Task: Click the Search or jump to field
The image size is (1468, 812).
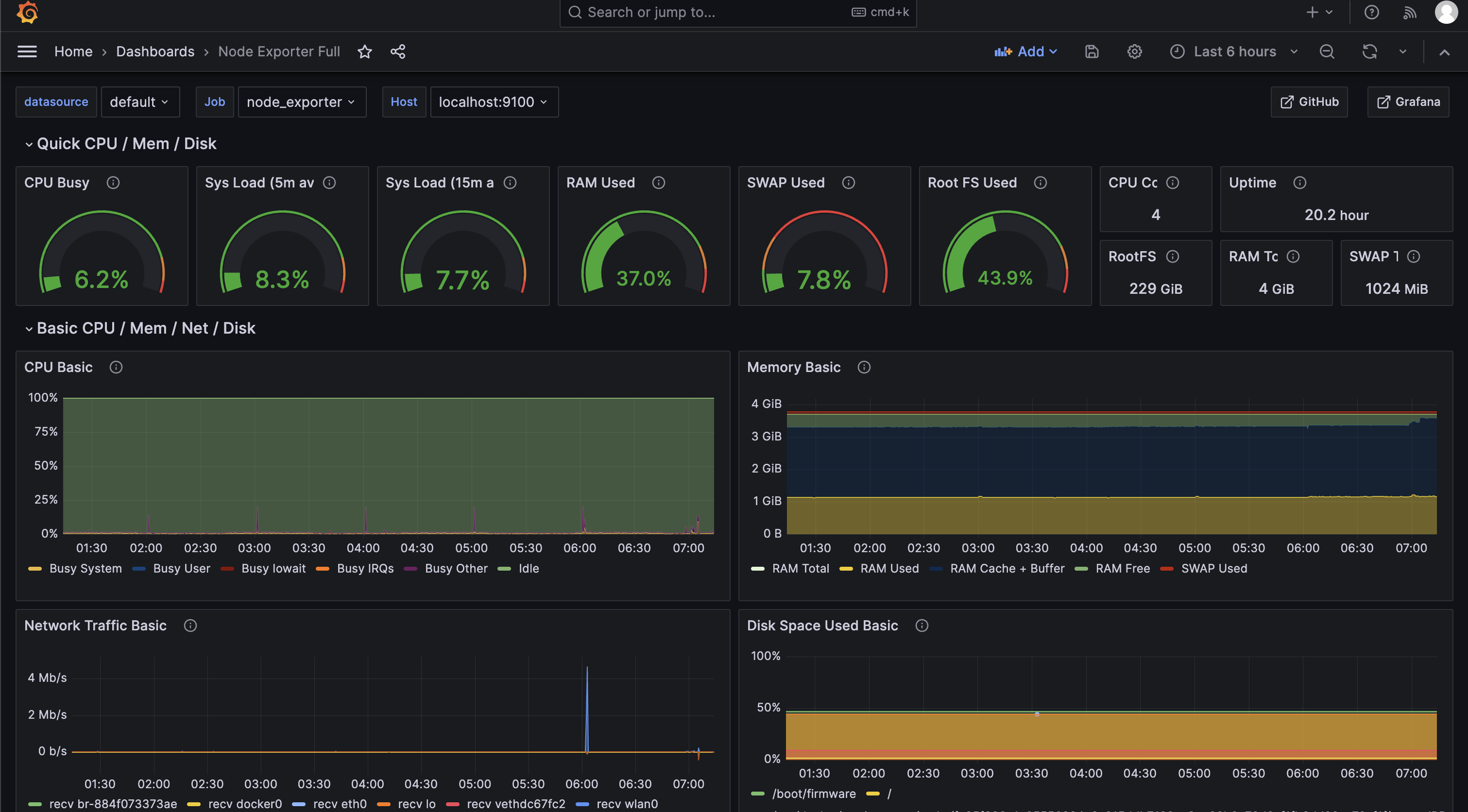Action: (x=712, y=12)
